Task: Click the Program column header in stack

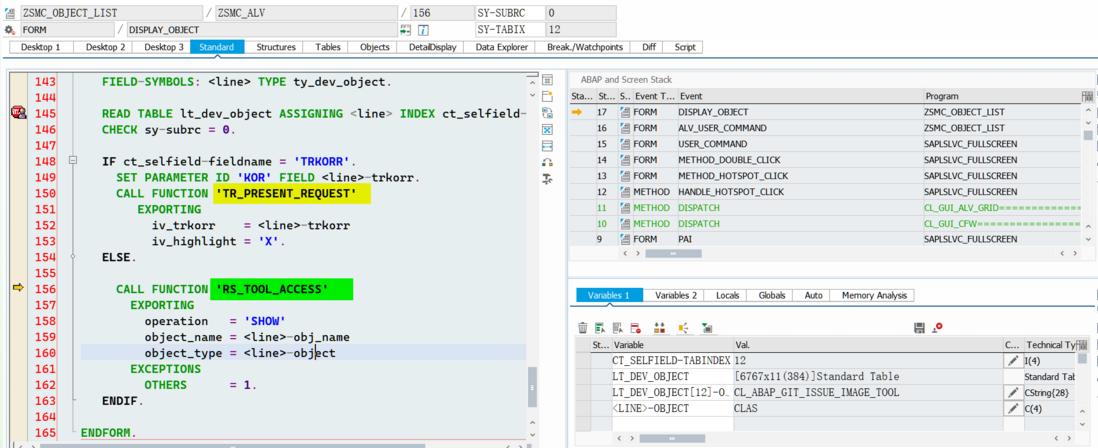Action: tap(1001, 96)
